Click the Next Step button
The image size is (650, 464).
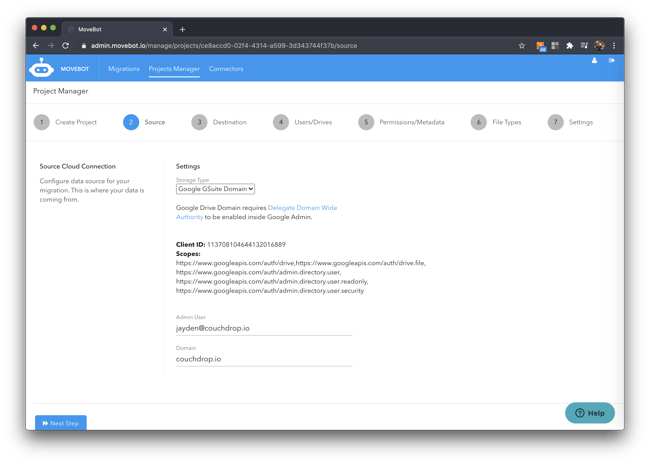[x=60, y=423]
